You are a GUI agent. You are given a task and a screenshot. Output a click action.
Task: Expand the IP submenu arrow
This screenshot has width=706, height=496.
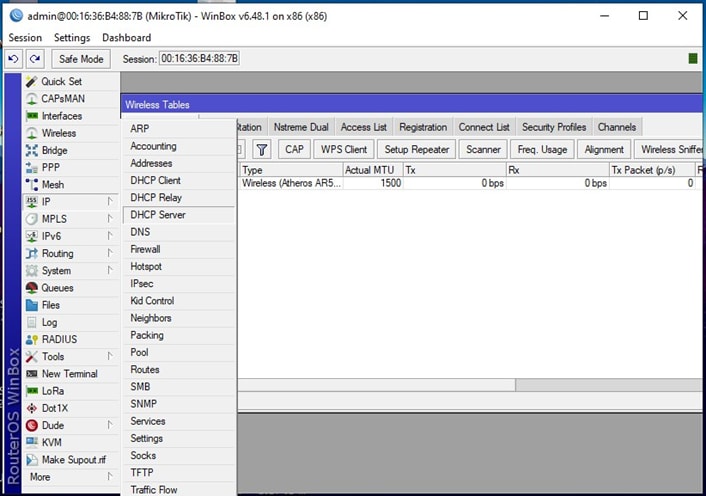(x=110, y=202)
